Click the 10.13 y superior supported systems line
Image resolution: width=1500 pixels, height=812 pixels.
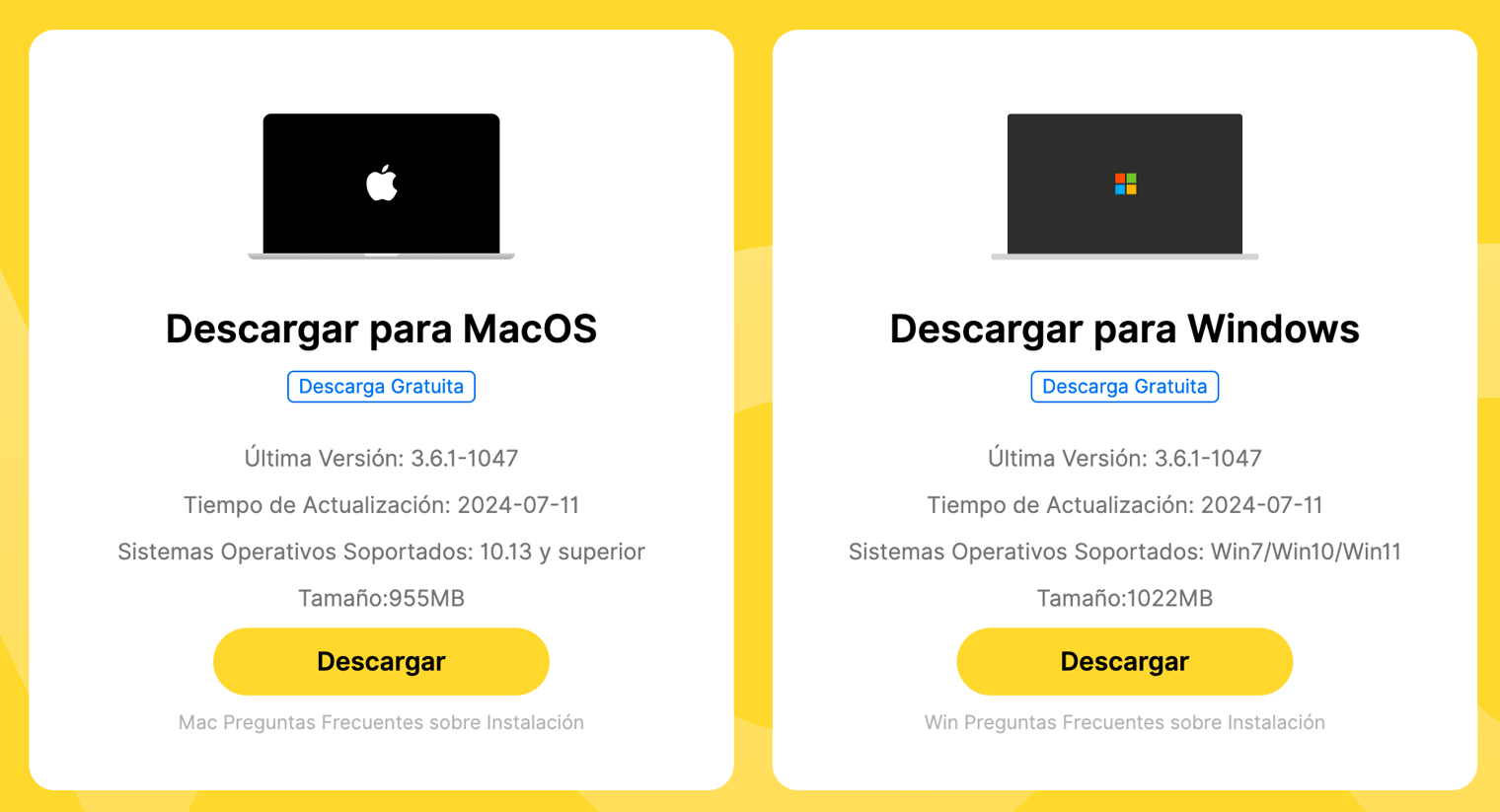[381, 552]
